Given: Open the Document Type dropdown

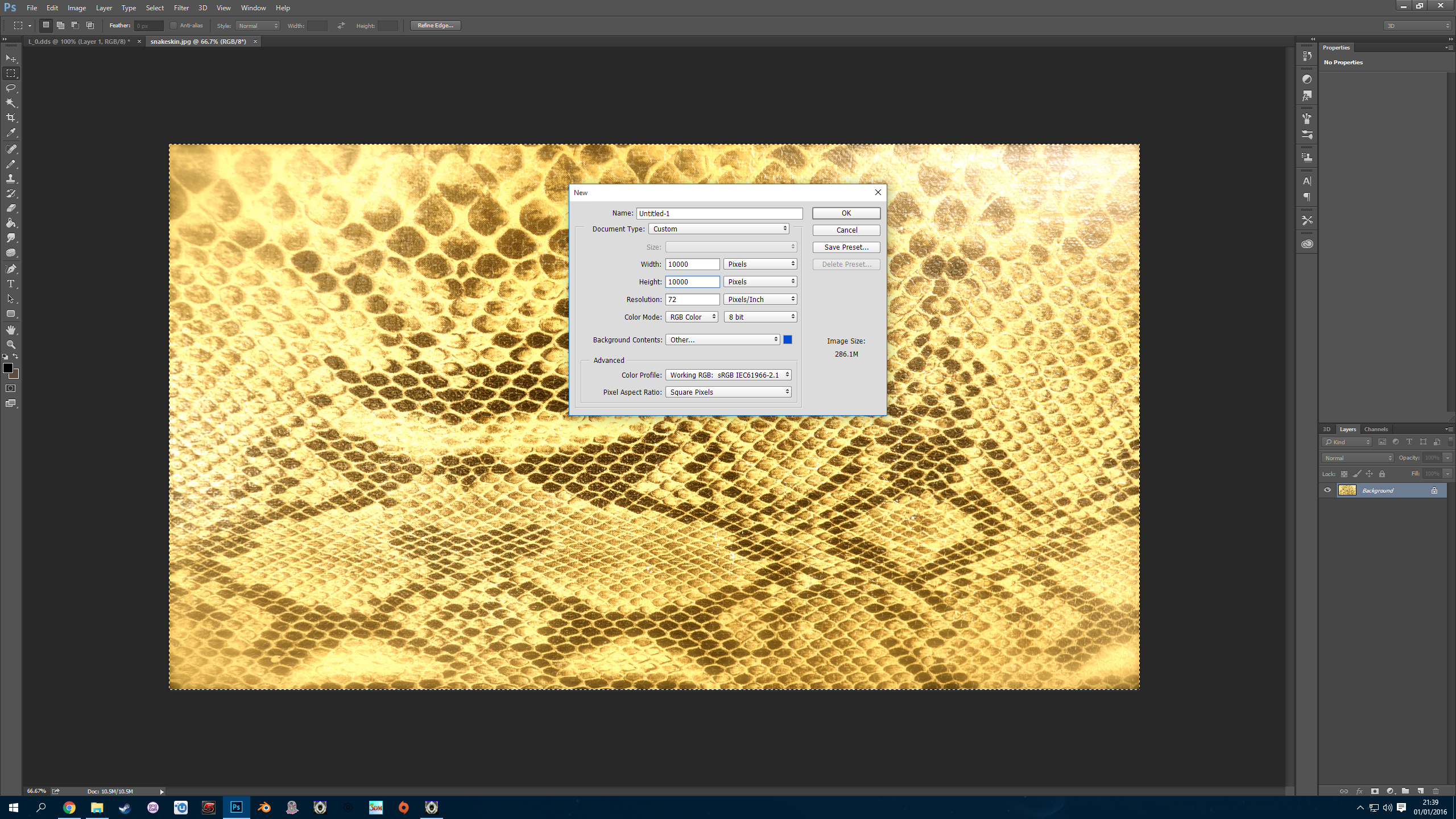Looking at the screenshot, I should [x=719, y=229].
